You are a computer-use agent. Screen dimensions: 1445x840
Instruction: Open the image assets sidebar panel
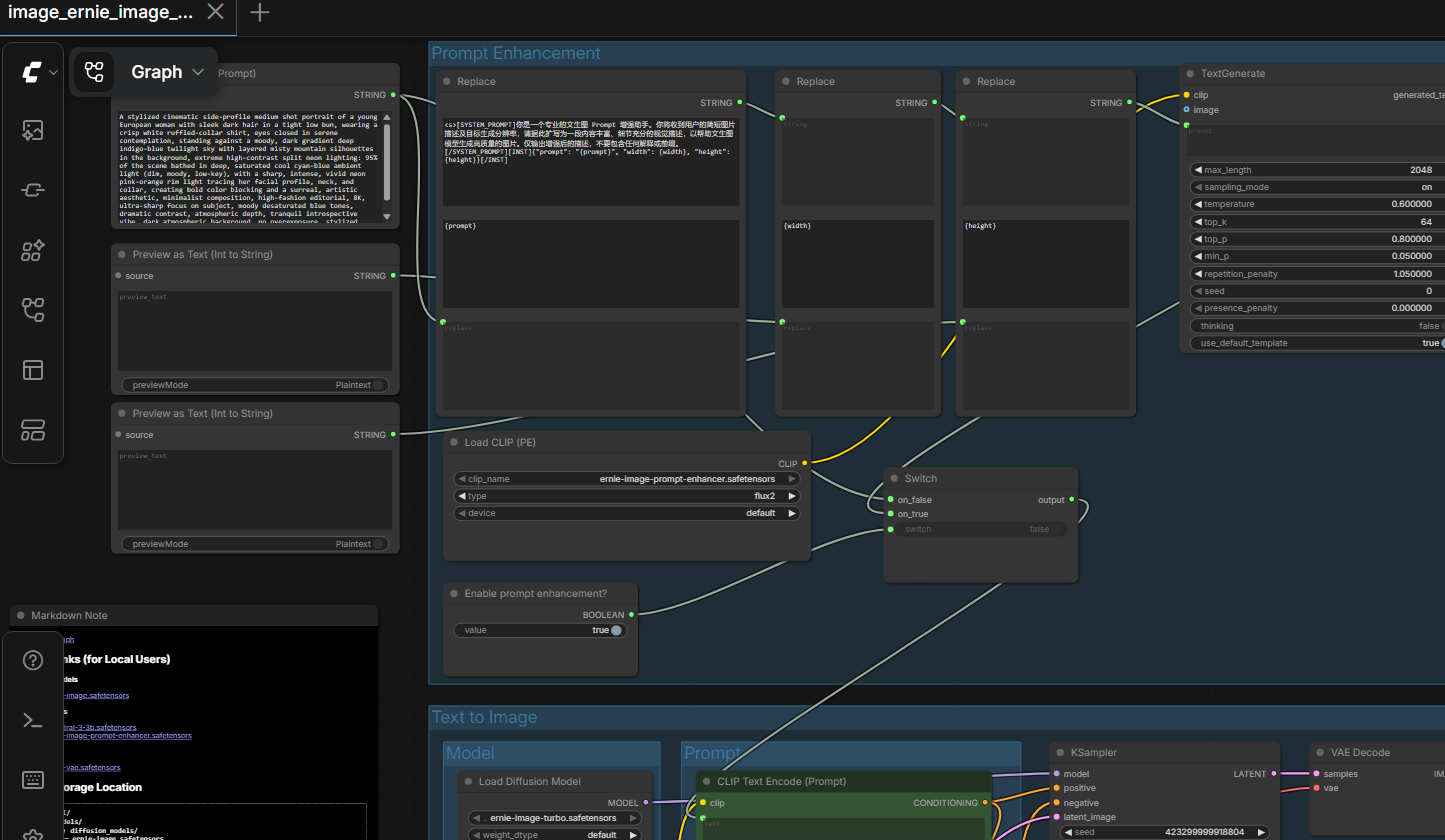tap(33, 130)
